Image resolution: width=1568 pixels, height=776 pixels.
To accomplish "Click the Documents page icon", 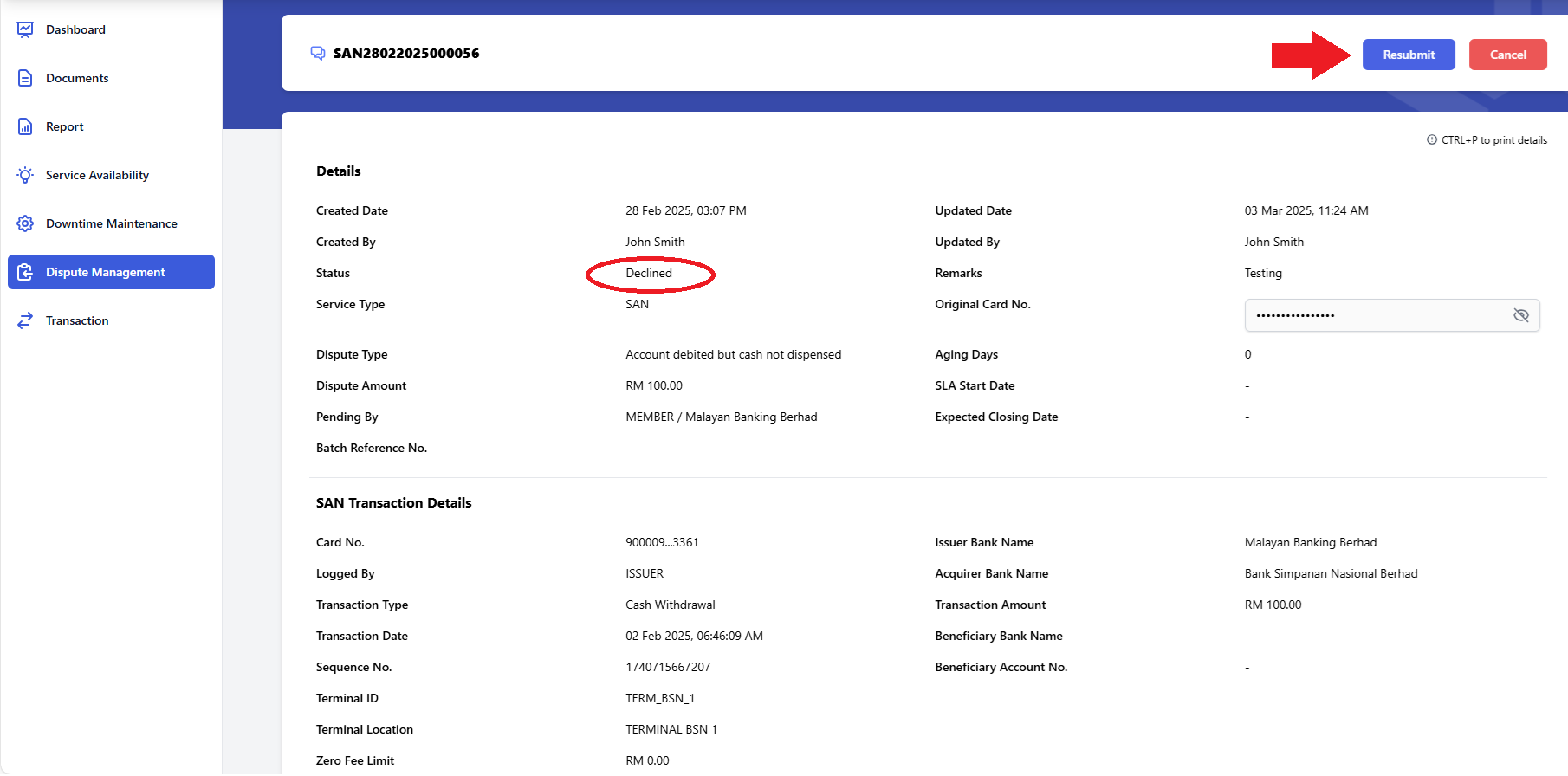I will pos(25,78).
